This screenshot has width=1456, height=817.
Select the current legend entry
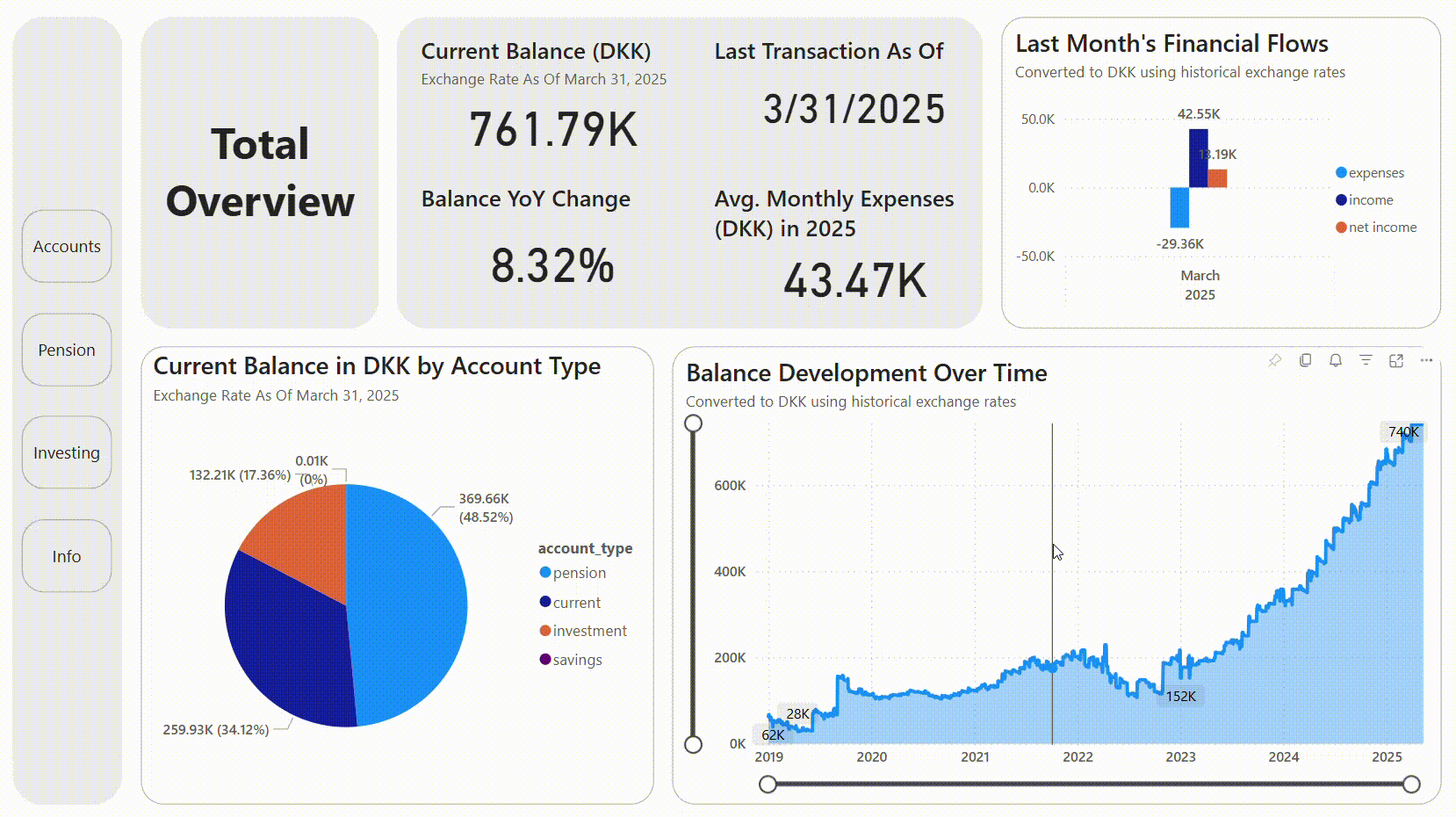click(570, 603)
